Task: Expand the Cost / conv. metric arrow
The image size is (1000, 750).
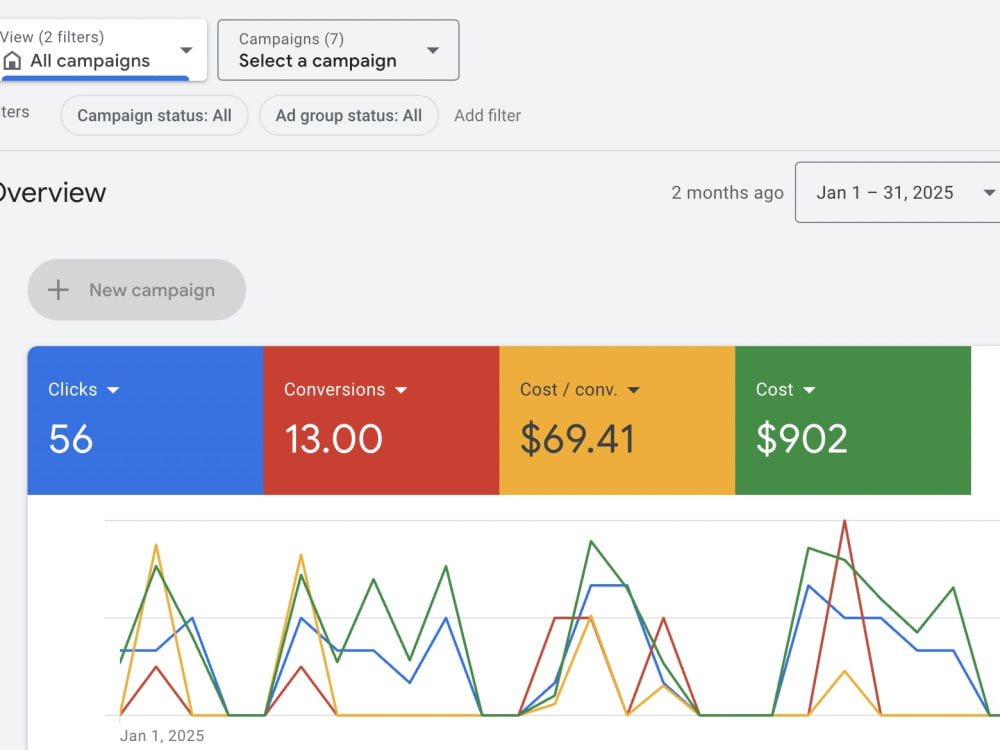Action: (x=633, y=390)
